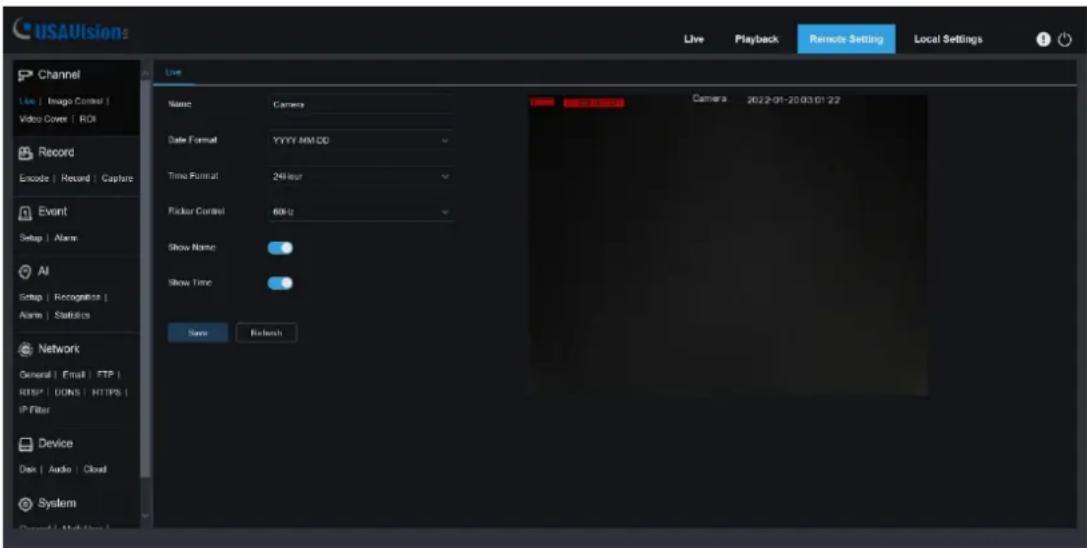
Task: Click the sidebar vertical scrollbar
Action: pos(145,277)
